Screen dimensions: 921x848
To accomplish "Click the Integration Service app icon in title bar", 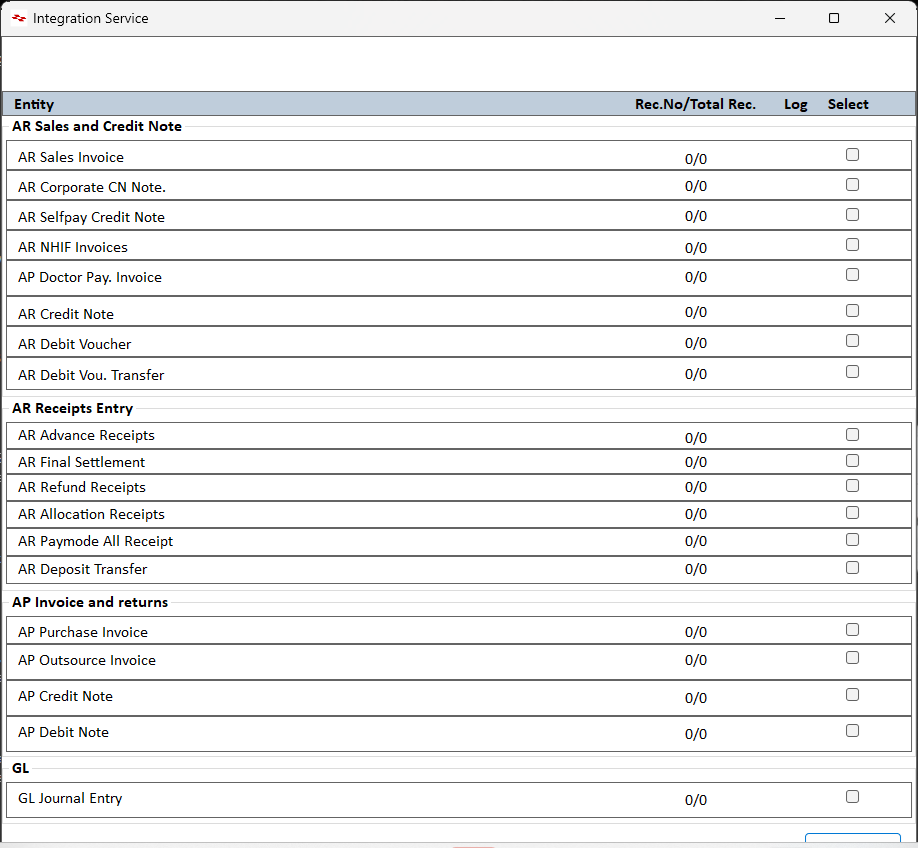I will coord(19,18).
